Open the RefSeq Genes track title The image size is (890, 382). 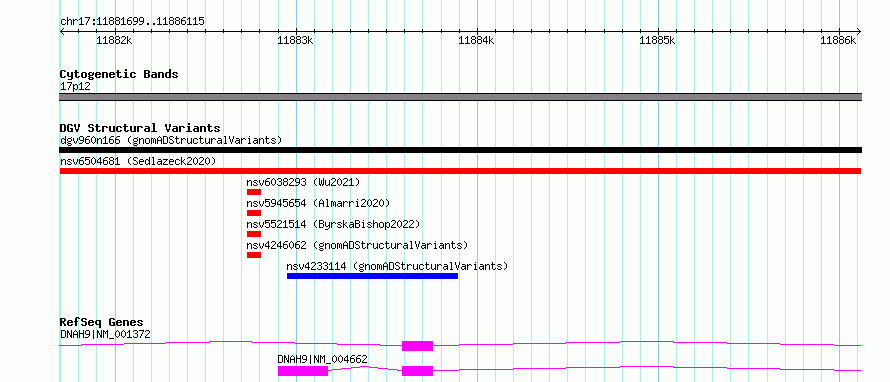click(x=102, y=322)
